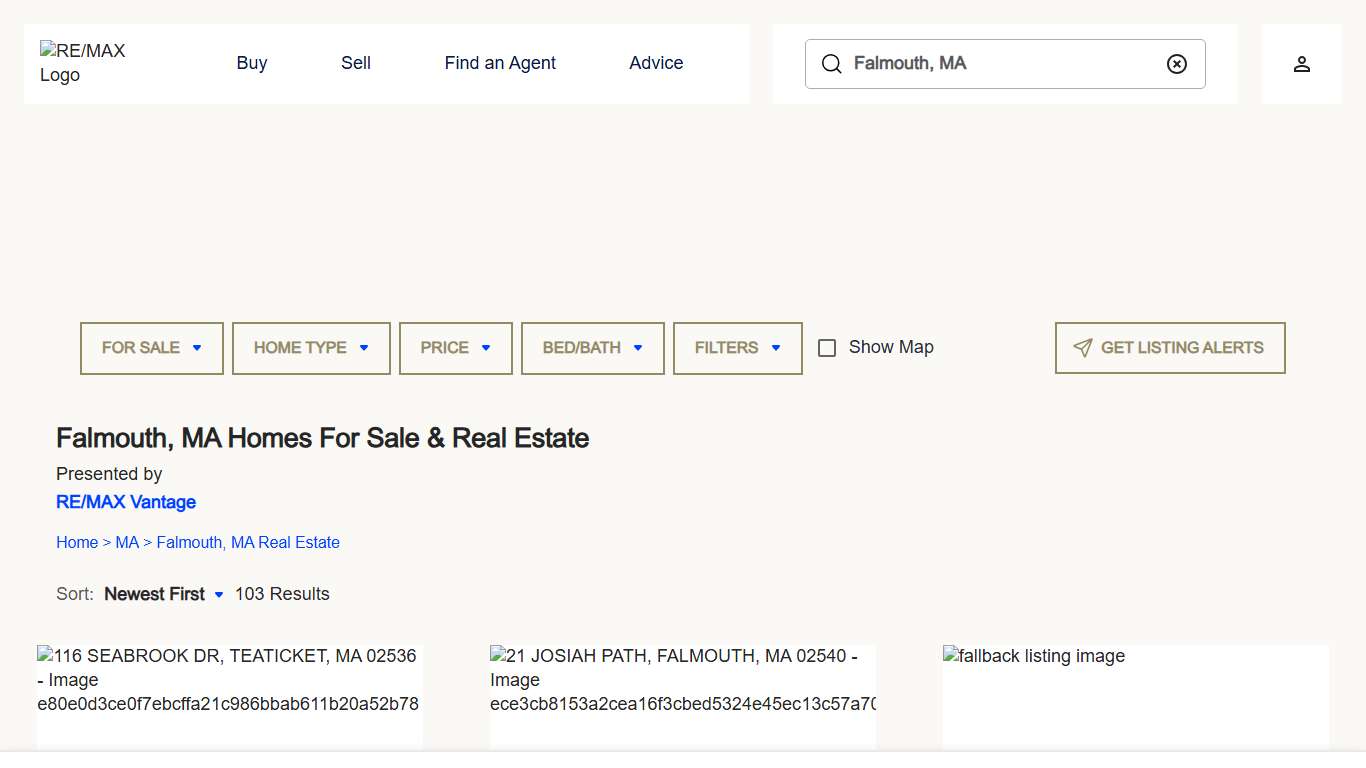Click the Home breadcrumb link
1366x768 pixels.
tap(77, 542)
